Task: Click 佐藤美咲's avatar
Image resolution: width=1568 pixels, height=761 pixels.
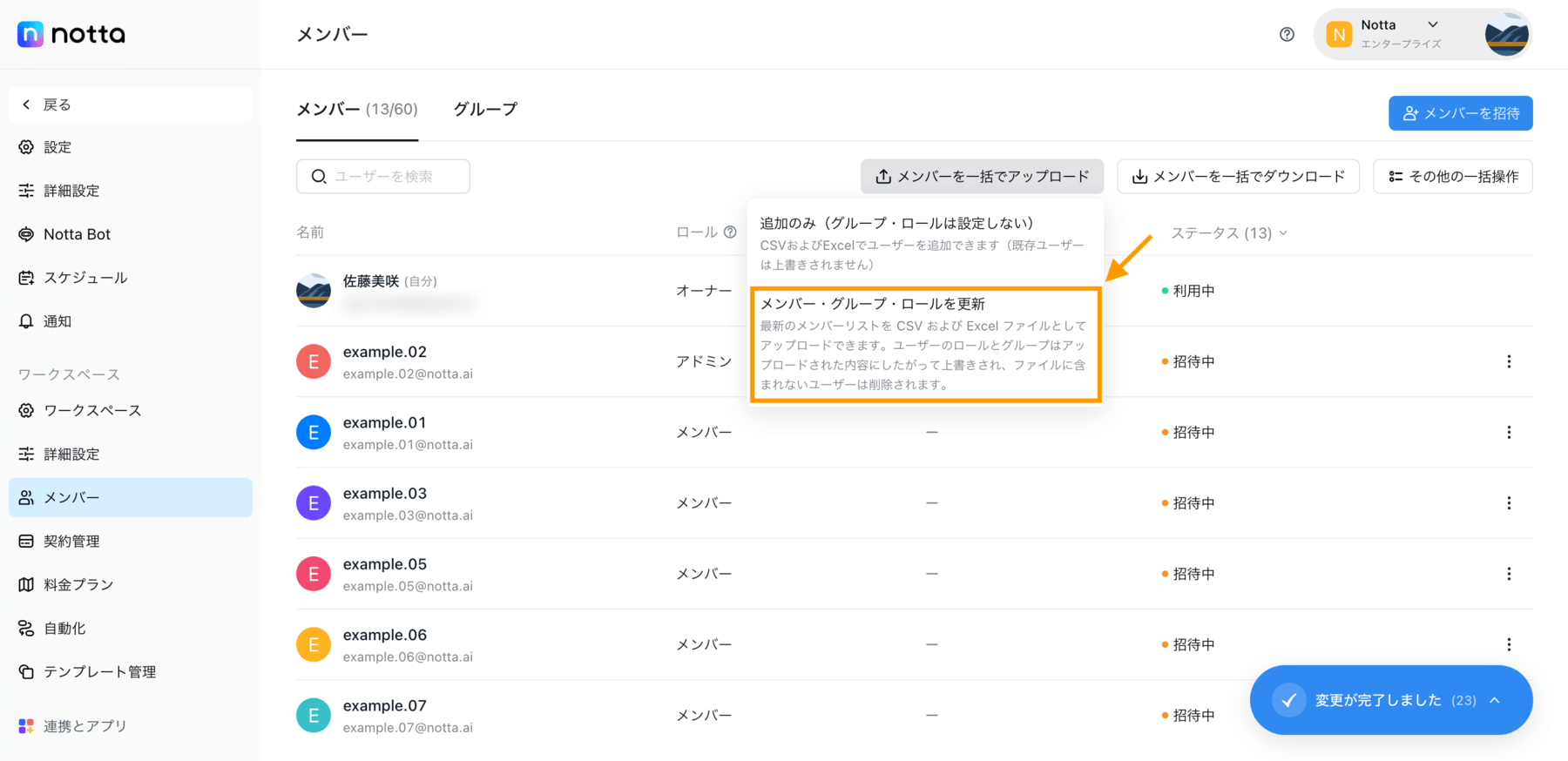Action: [314, 291]
